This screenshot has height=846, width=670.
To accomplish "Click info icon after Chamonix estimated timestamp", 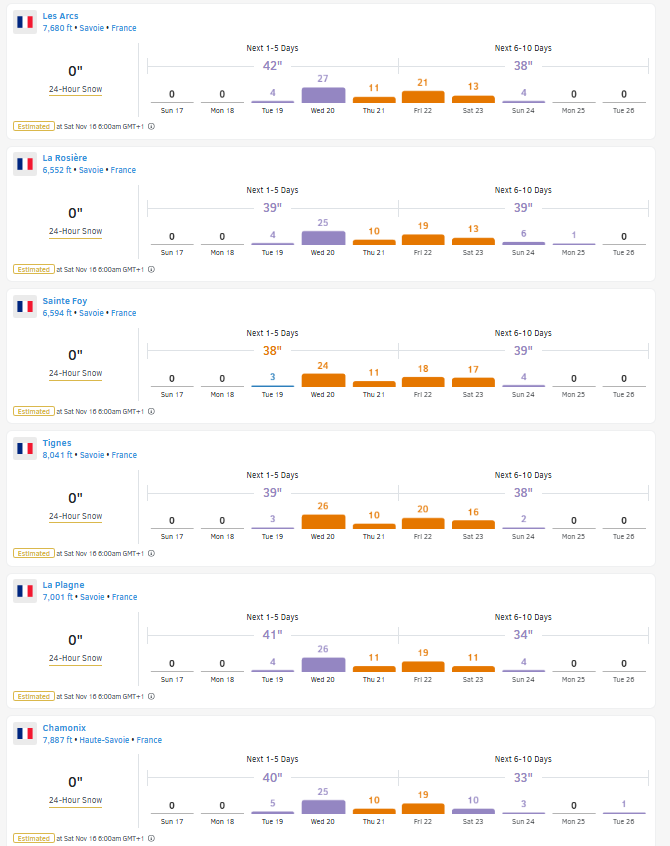I will pos(151,839).
